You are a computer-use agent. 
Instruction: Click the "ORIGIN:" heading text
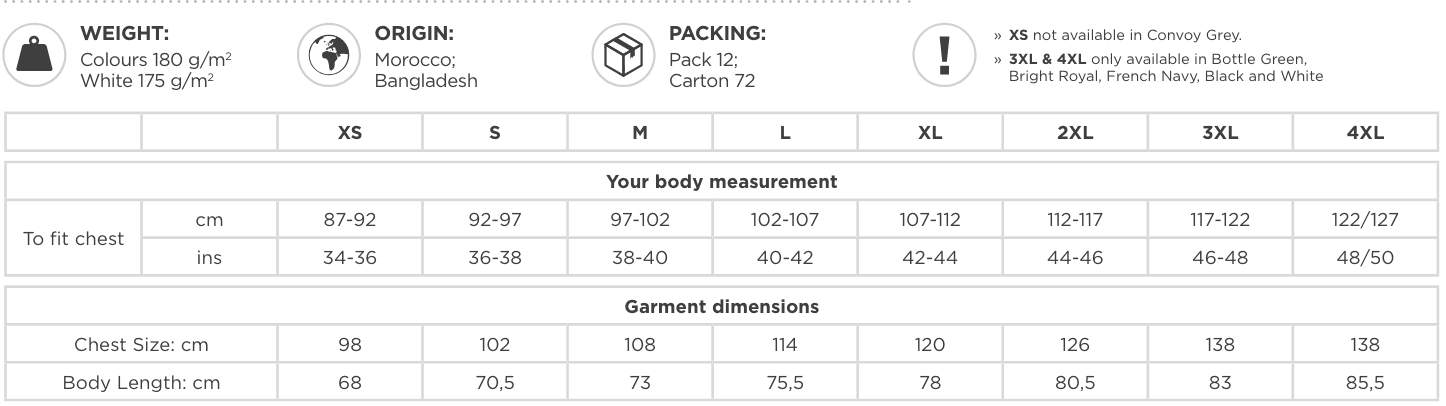[414, 33]
